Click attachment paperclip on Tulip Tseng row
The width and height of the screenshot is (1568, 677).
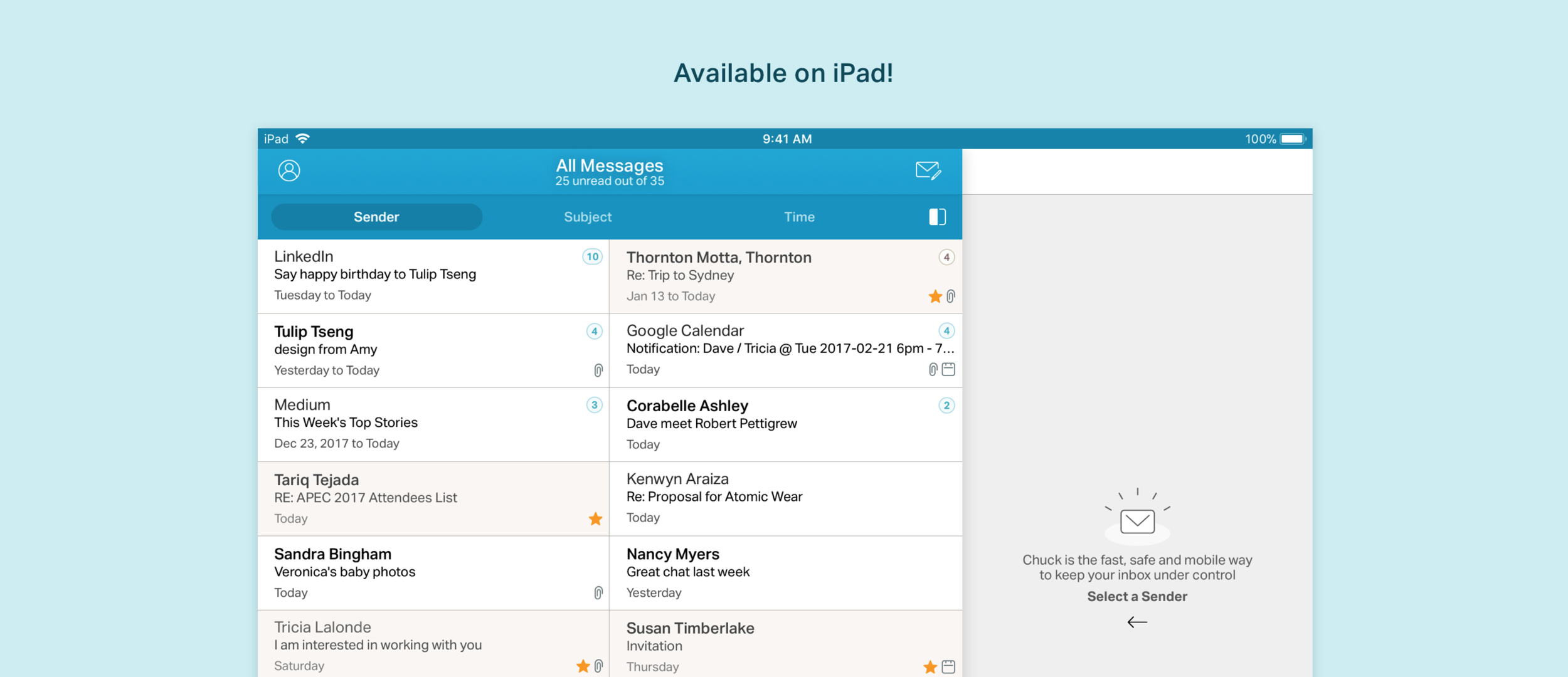[598, 370]
